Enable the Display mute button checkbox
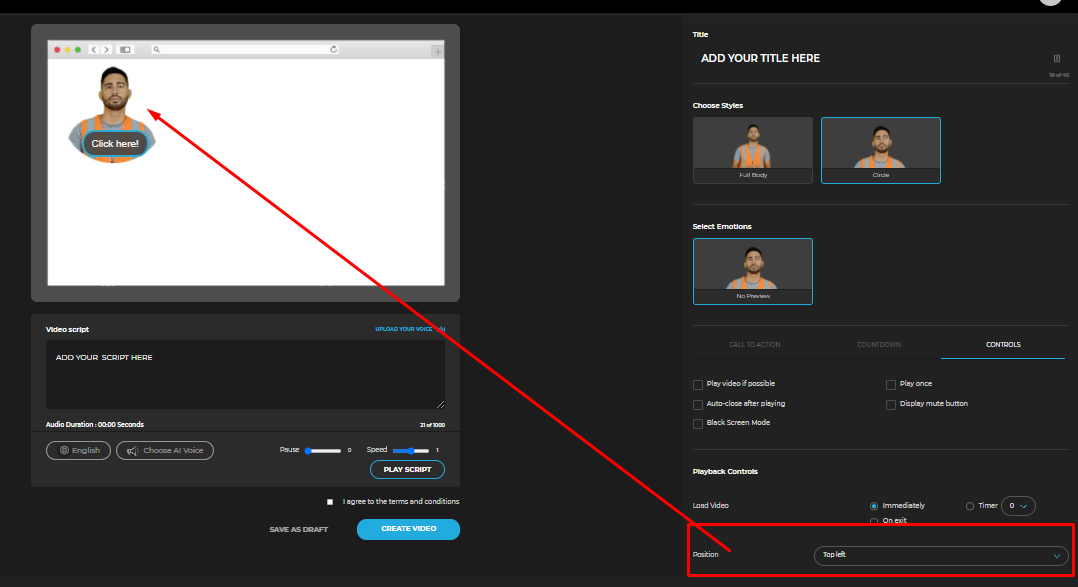 891,404
